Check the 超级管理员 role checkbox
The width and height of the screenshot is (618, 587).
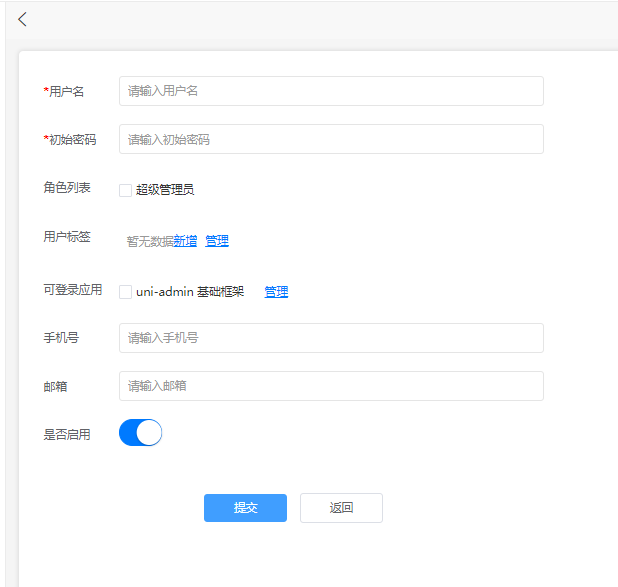tap(125, 190)
